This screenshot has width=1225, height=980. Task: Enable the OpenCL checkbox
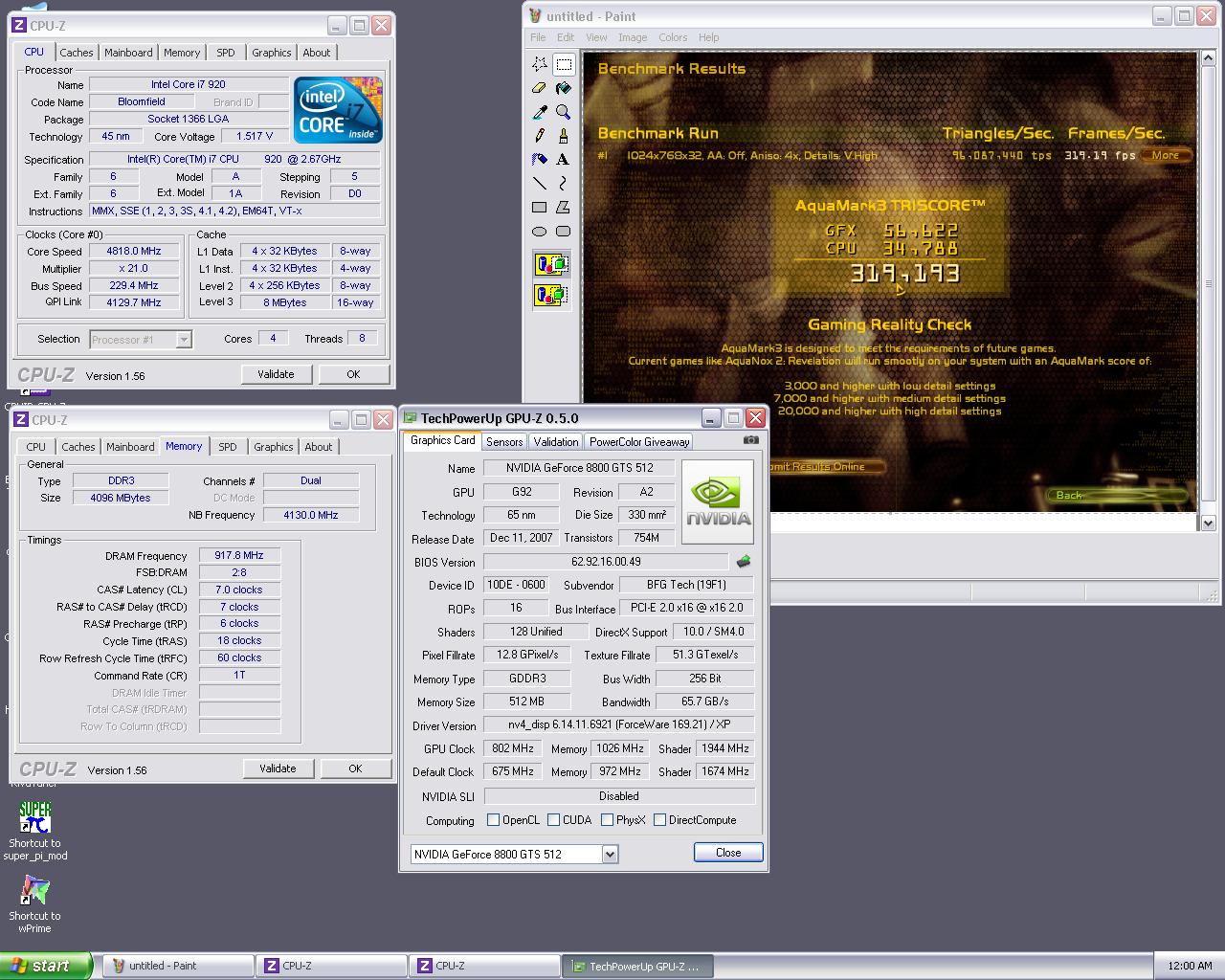pos(494,820)
